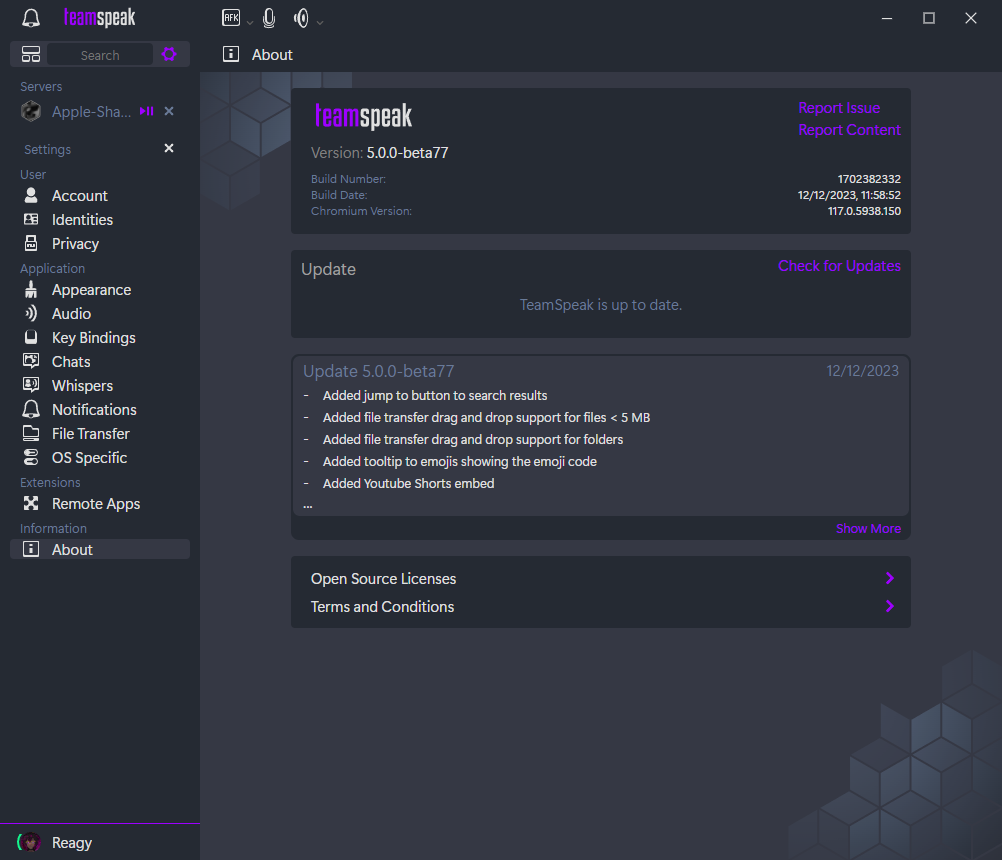Click the Key Bindings key icon
This screenshot has width=1002, height=860.
point(31,337)
